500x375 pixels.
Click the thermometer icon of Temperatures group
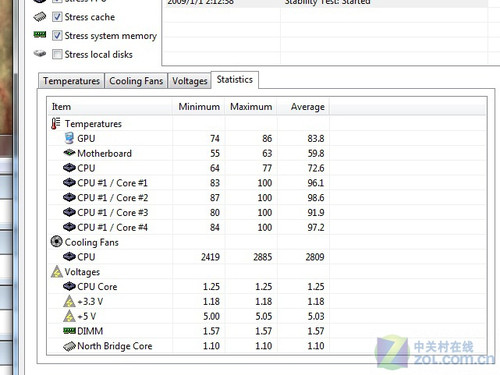point(55,123)
